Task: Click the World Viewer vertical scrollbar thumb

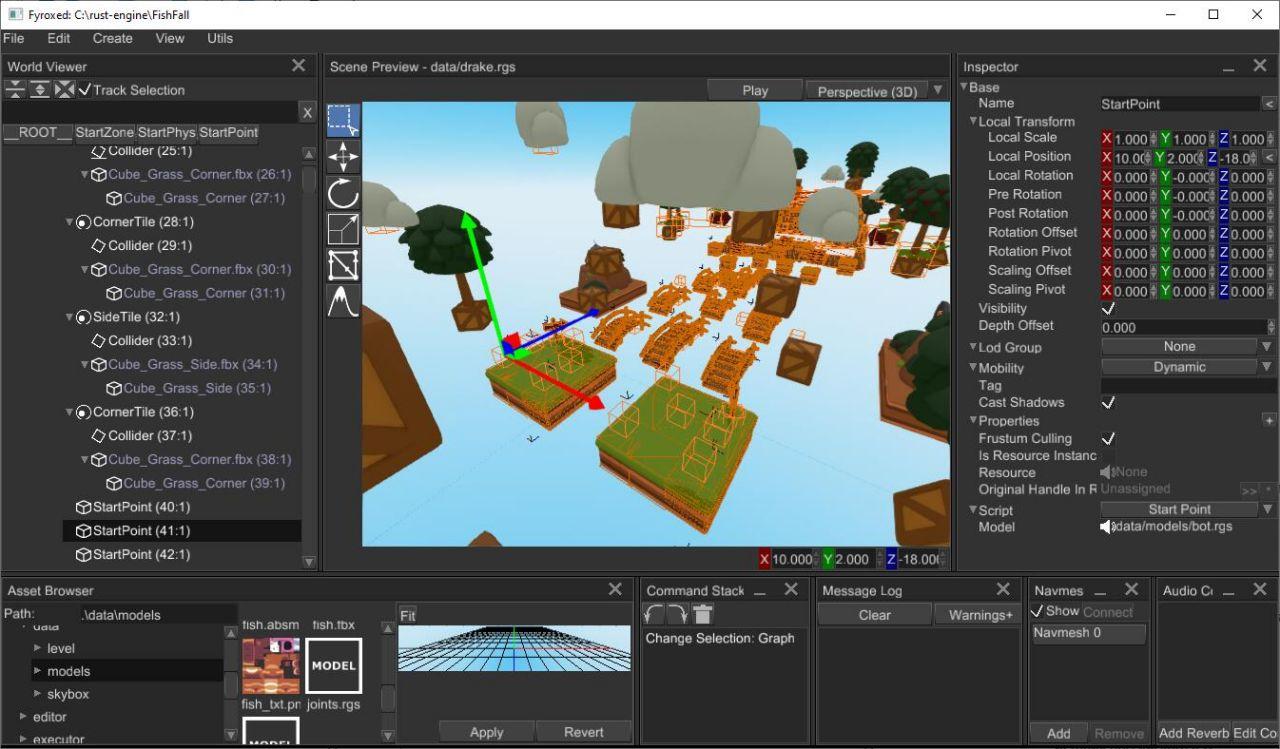Action: tap(309, 182)
